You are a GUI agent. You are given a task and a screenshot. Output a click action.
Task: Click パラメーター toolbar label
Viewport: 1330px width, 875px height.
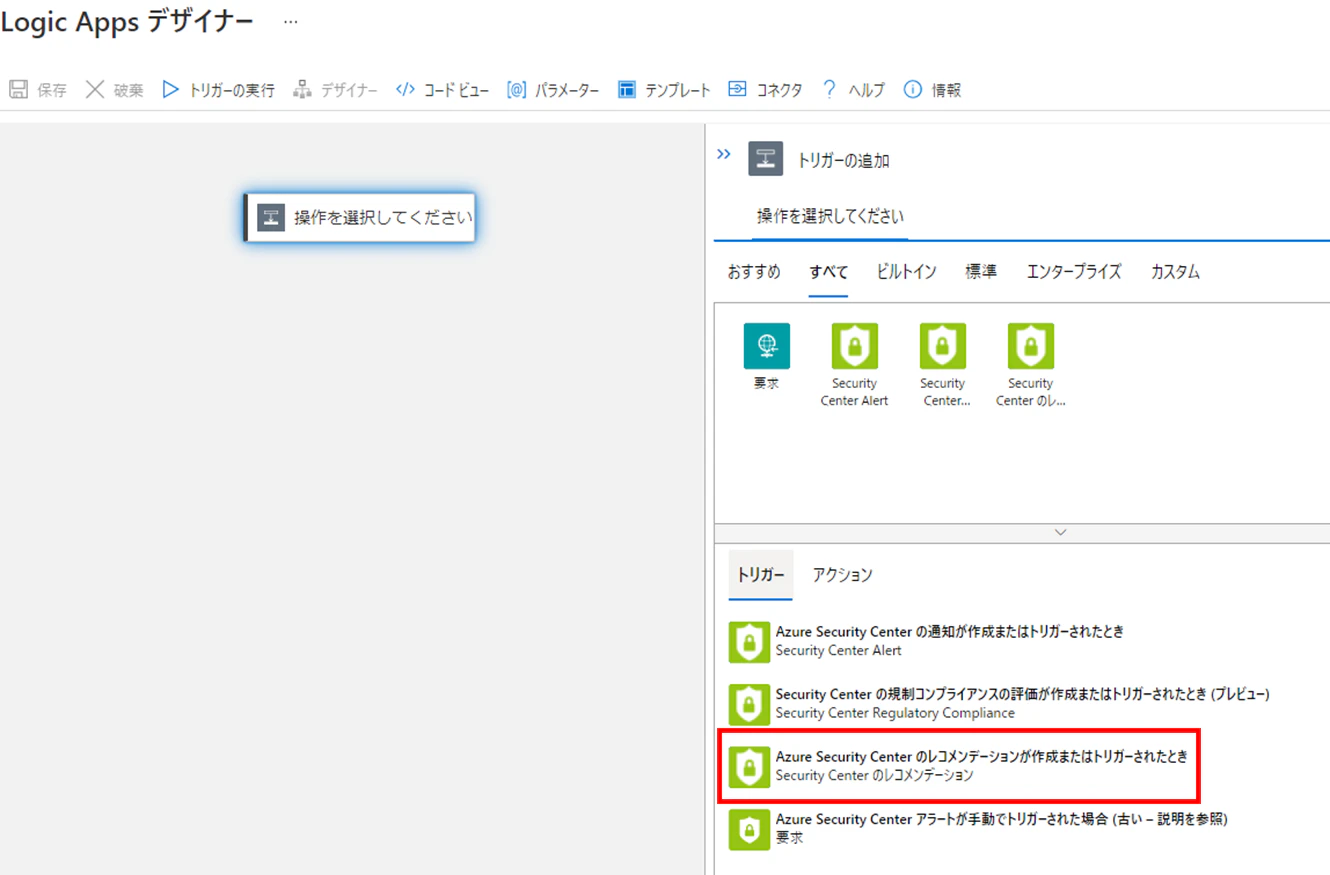click(567, 90)
